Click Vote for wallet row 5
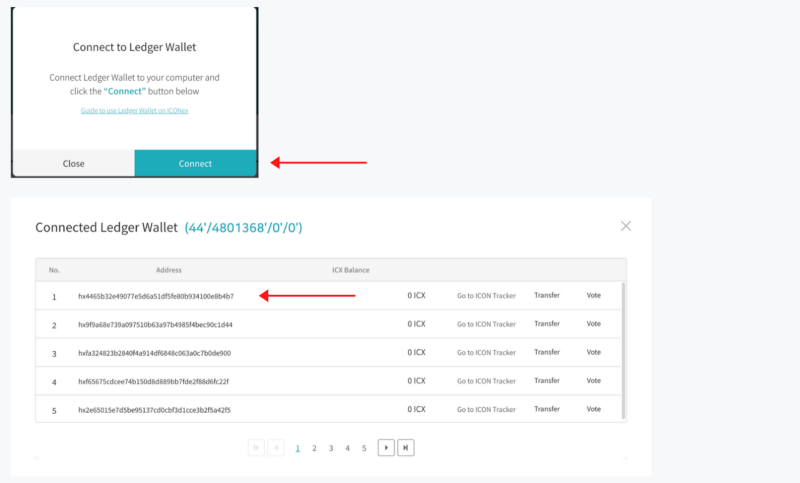Viewport: 800px width, 483px height. [593, 409]
